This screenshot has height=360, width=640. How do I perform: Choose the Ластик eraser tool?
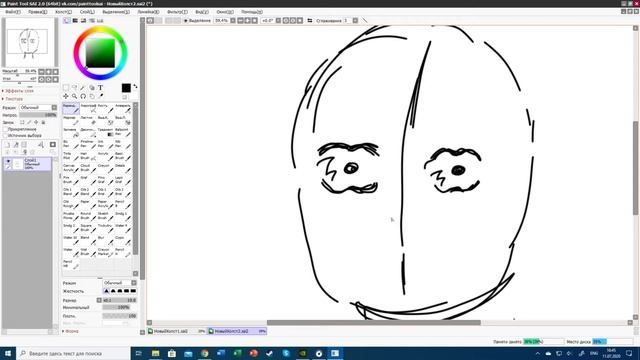88,120
